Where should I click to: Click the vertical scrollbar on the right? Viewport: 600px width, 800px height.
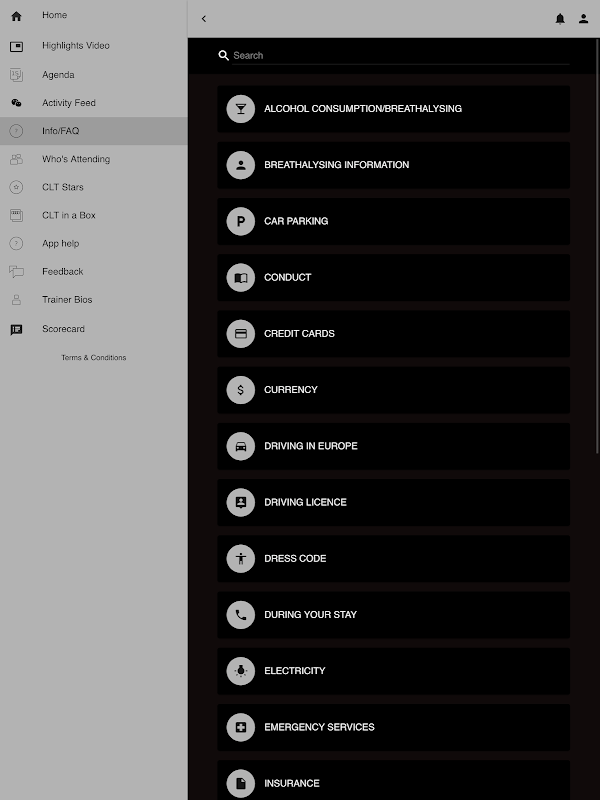click(597, 250)
